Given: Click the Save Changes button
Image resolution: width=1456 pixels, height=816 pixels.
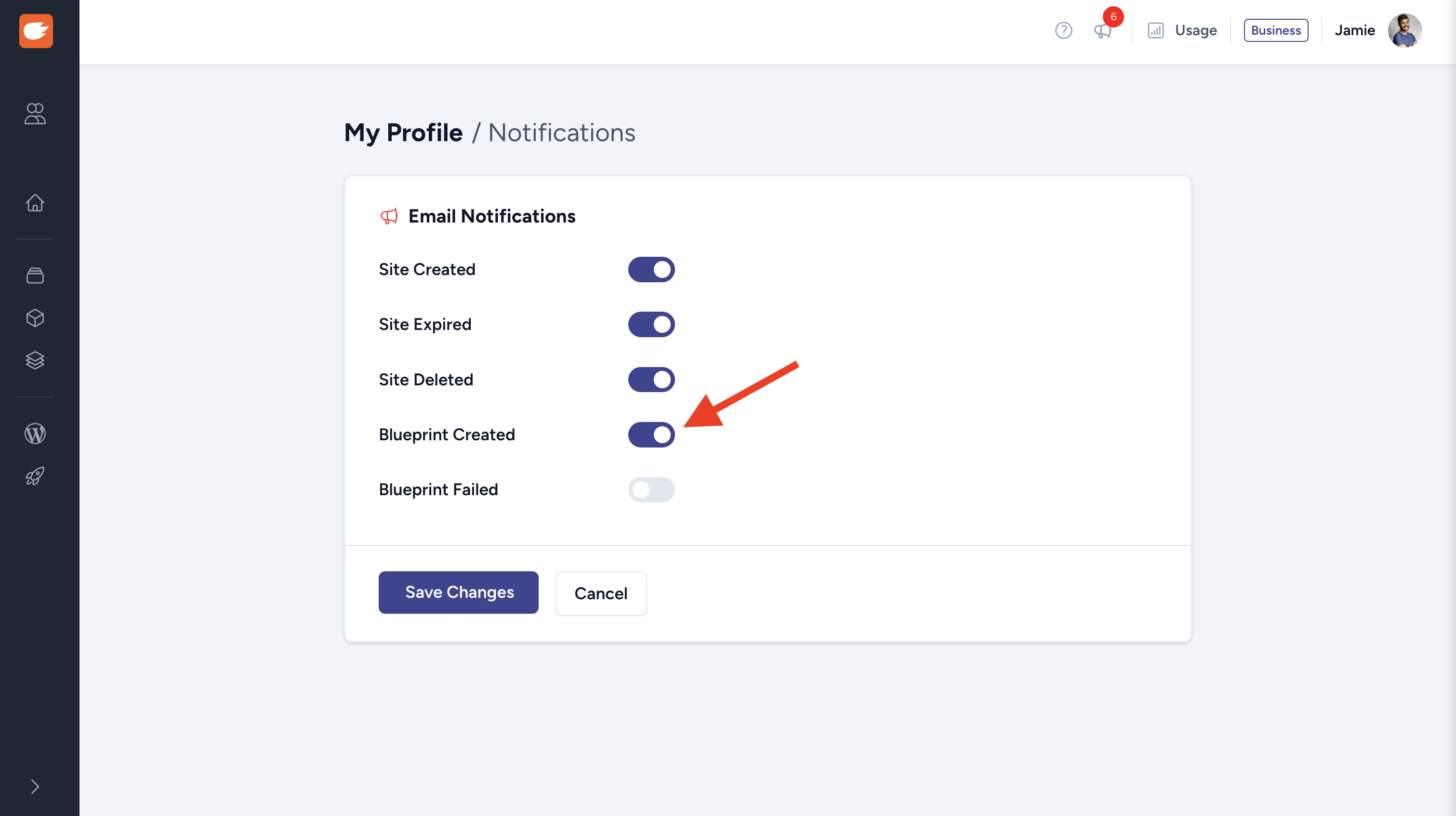Looking at the screenshot, I should (x=458, y=592).
